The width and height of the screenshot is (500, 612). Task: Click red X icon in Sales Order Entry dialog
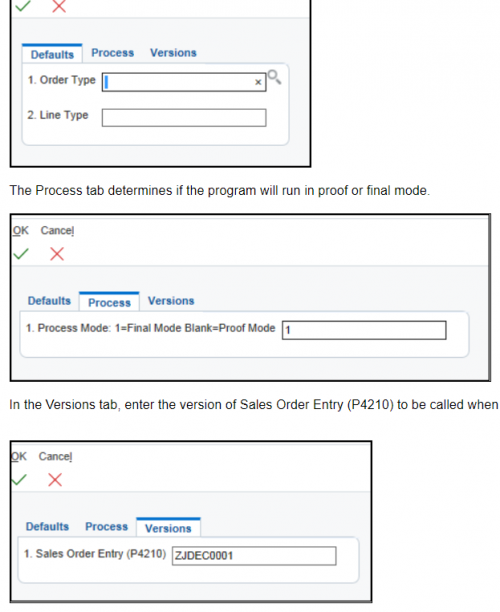[55, 480]
